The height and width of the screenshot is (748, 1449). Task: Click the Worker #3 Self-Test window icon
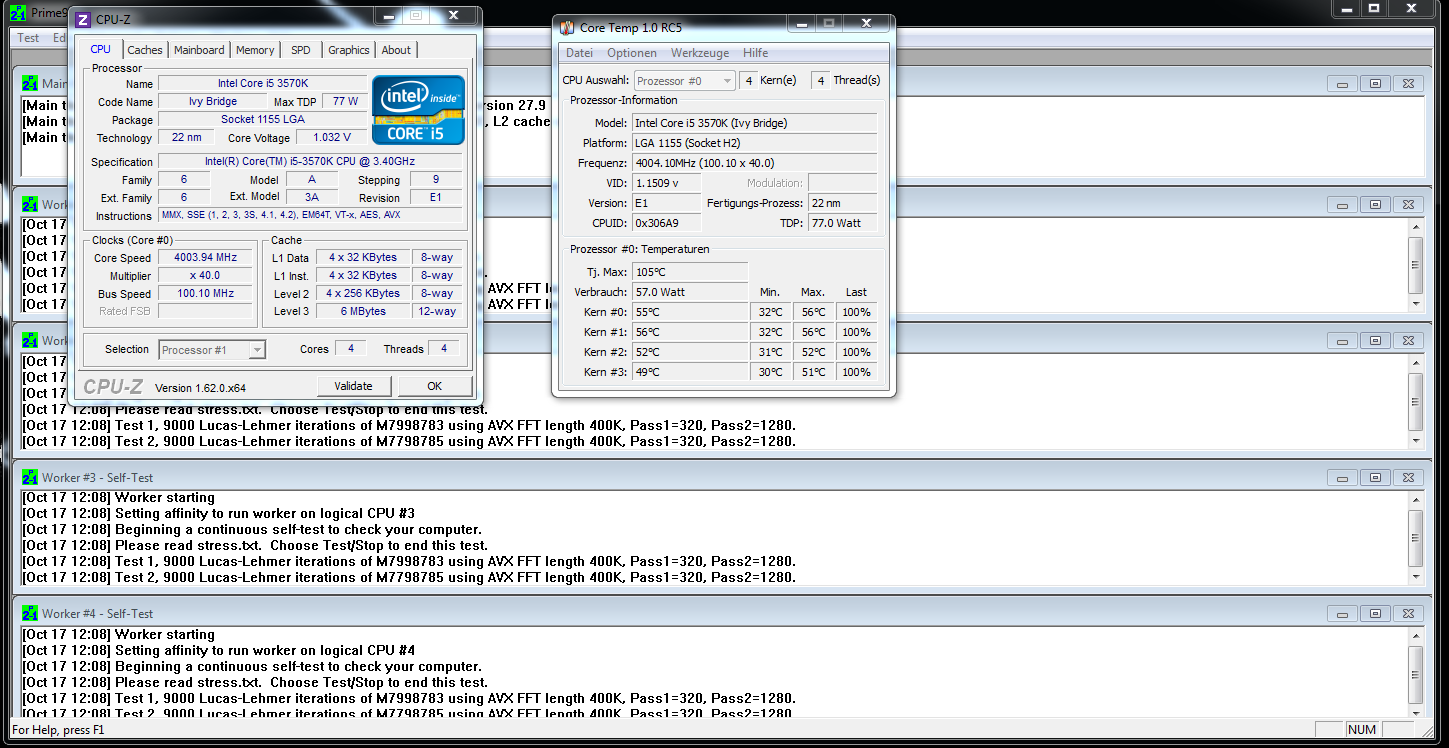click(30, 477)
